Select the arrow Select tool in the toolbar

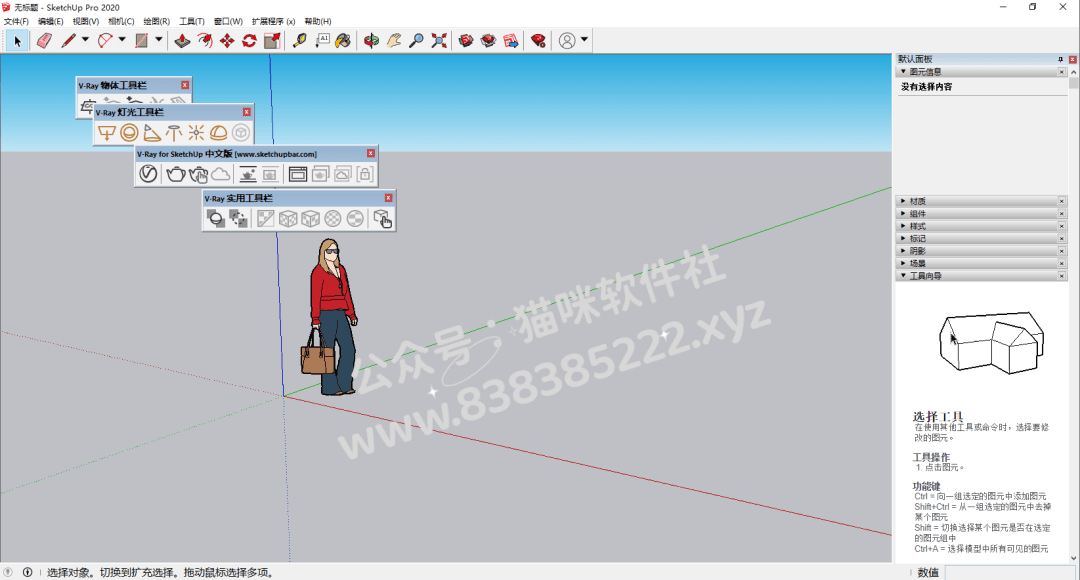click(17, 41)
